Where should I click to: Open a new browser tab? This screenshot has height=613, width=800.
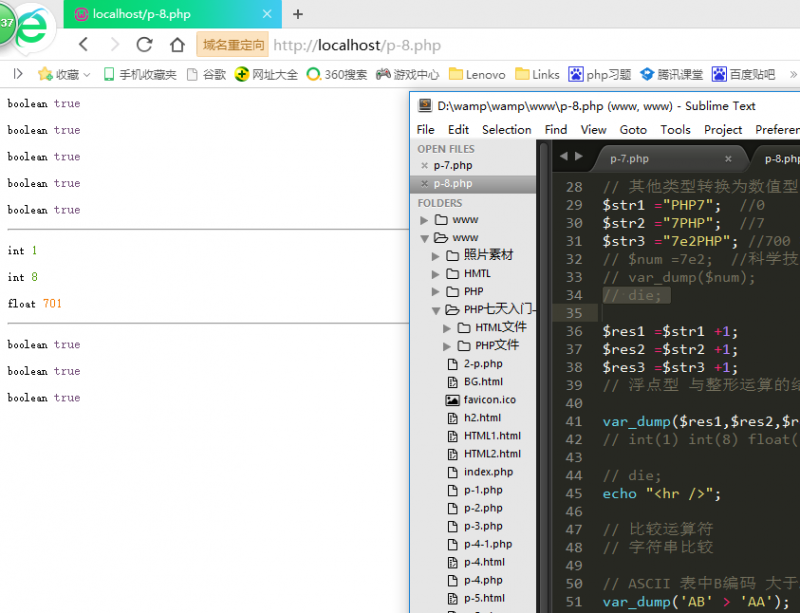coord(297,14)
